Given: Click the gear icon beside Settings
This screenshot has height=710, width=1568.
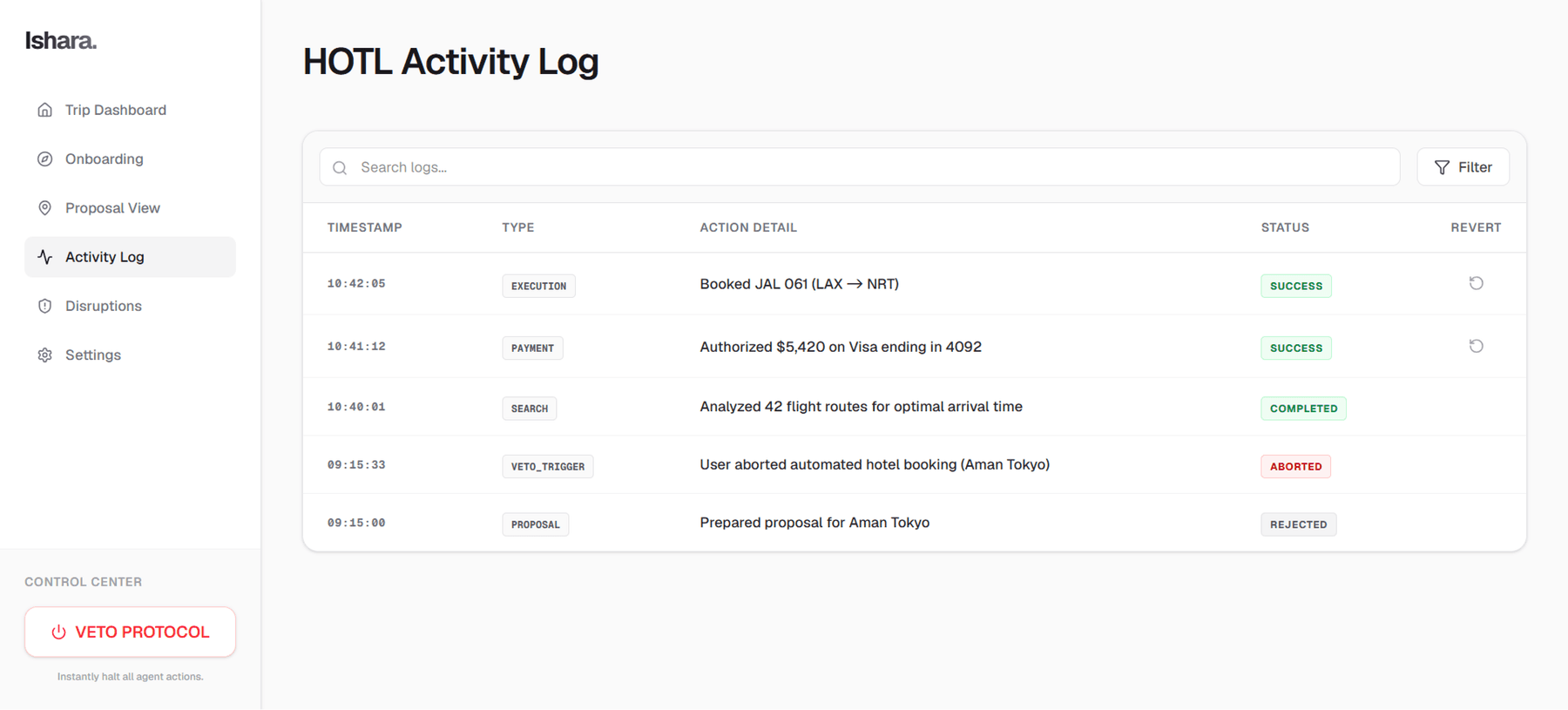Looking at the screenshot, I should (x=44, y=355).
